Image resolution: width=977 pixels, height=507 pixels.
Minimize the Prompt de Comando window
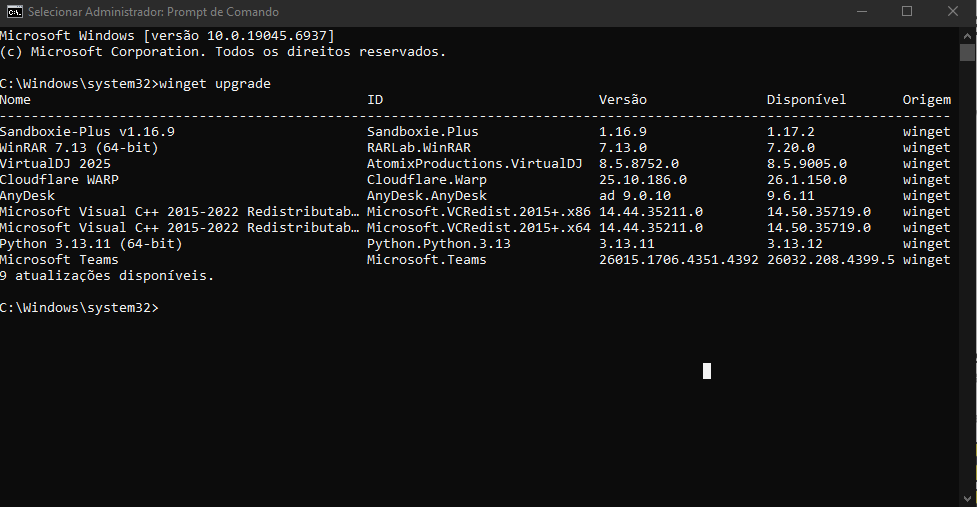[862, 12]
